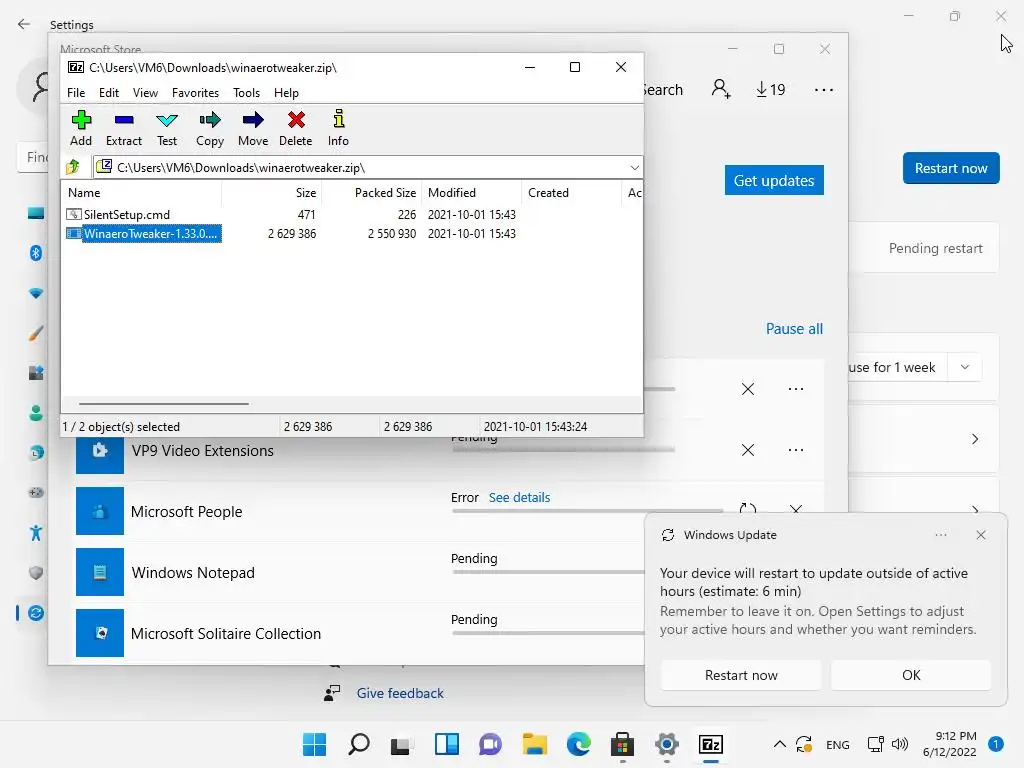Open the Microsoft Store account profile icon
The width and height of the screenshot is (1024, 768).
click(720, 89)
